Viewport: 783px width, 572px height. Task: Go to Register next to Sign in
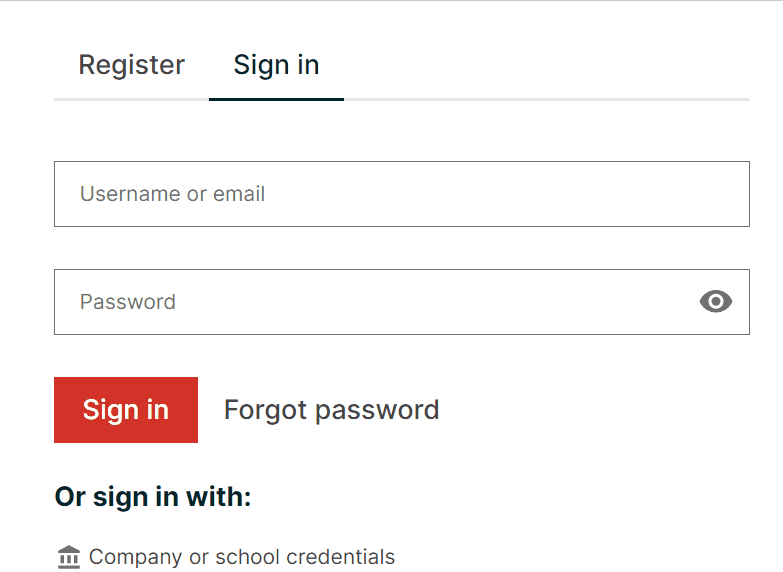(x=131, y=65)
